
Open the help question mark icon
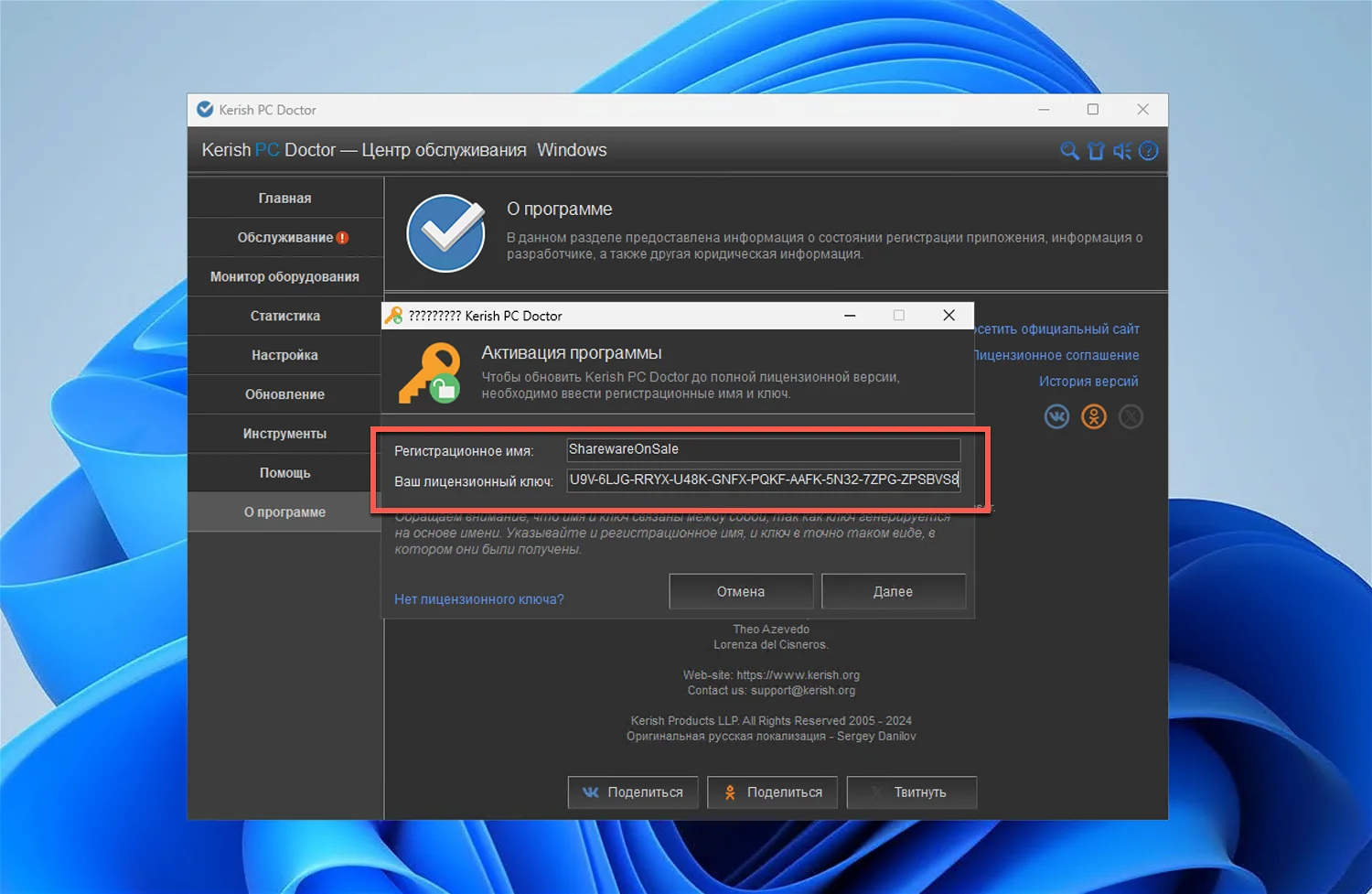pos(1149,151)
